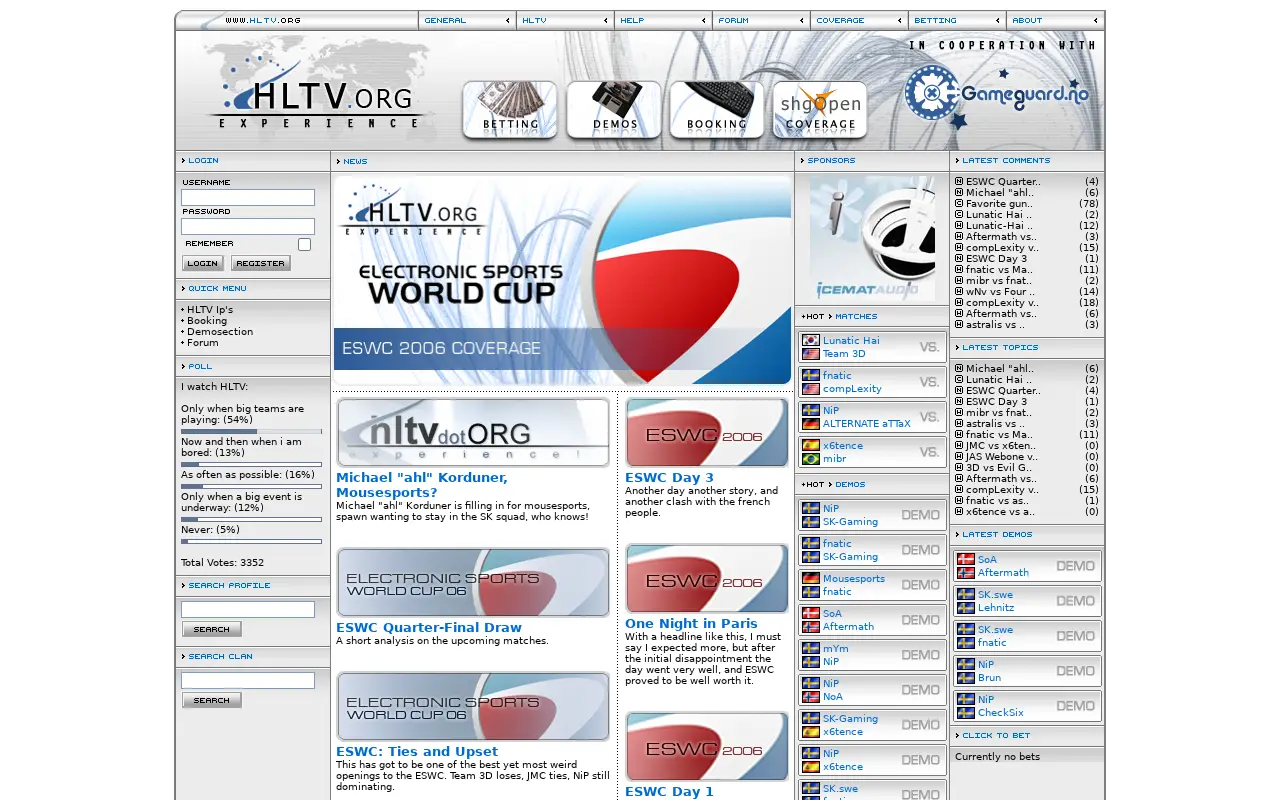The width and height of the screenshot is (1280, 800).
Task: Open the shgOpen Coverage icon
Action: tap(820, 109)
